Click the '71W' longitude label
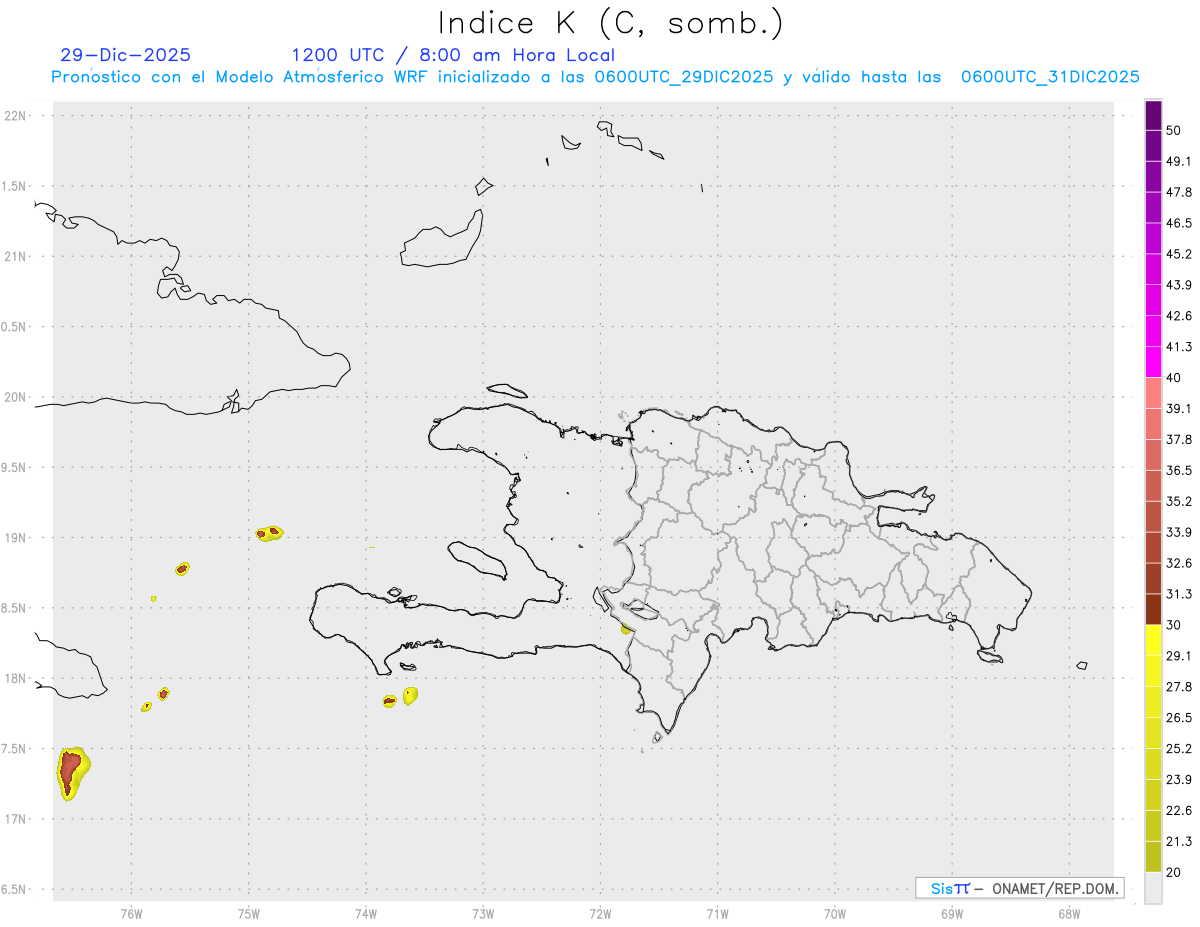Image resolution: width=1200 pixels, height=927 pixels. pyautogui.click(x=717, y=914)
